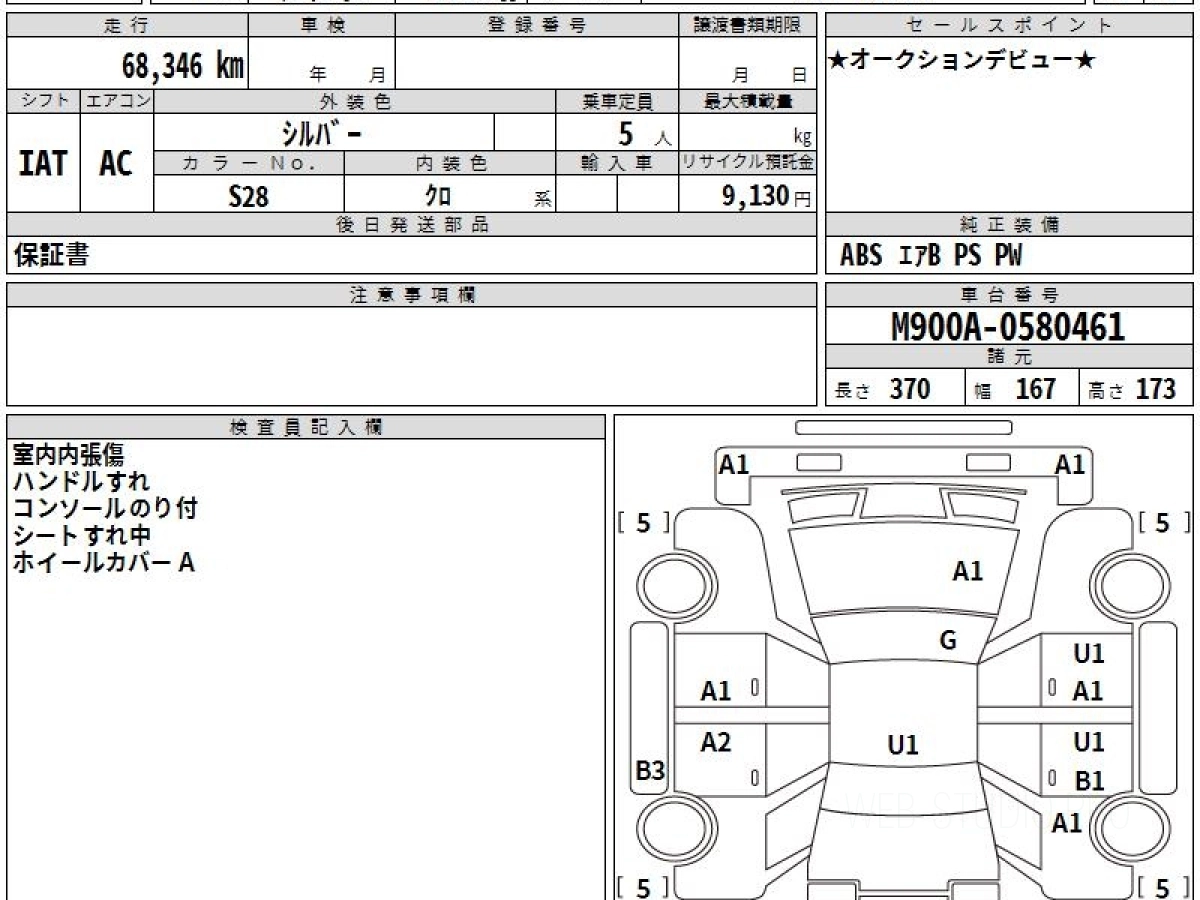The height and width of the screenshot is (900, 1200).
Task: Select the ホイールカバー A inspector note
Action: tap(103, 562)
